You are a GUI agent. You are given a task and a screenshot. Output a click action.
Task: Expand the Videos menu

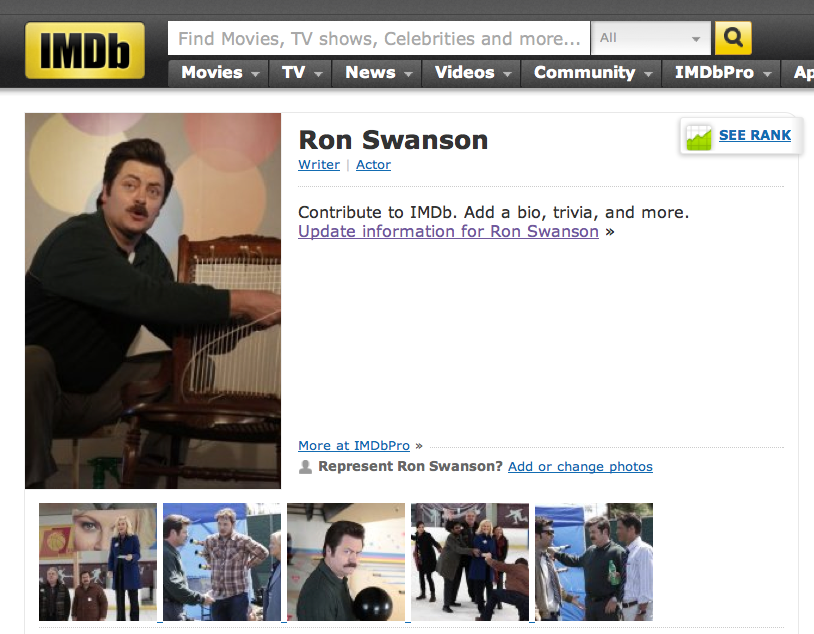[x=471, y=73]
